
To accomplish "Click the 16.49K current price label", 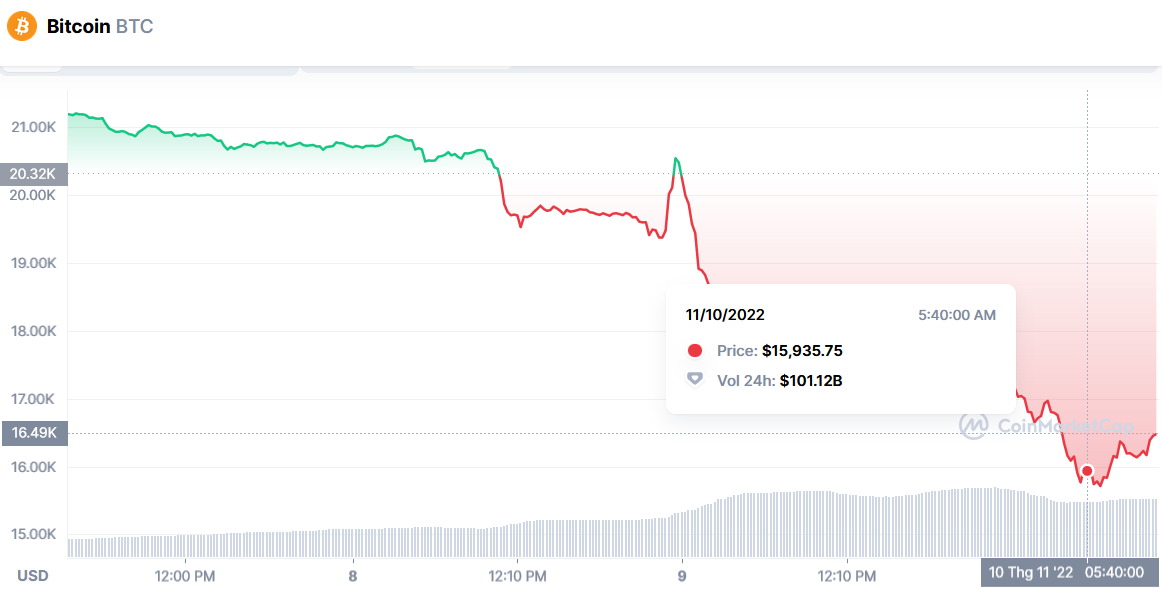I will pyautogui.click(x=34, y=434).
